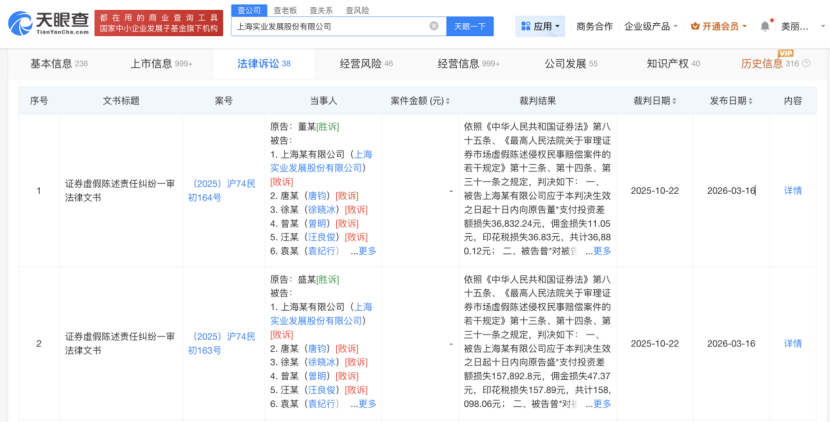Clear the search box with the X icon
830x422 pixels.
pyautogui.click(x=434, y=26)
